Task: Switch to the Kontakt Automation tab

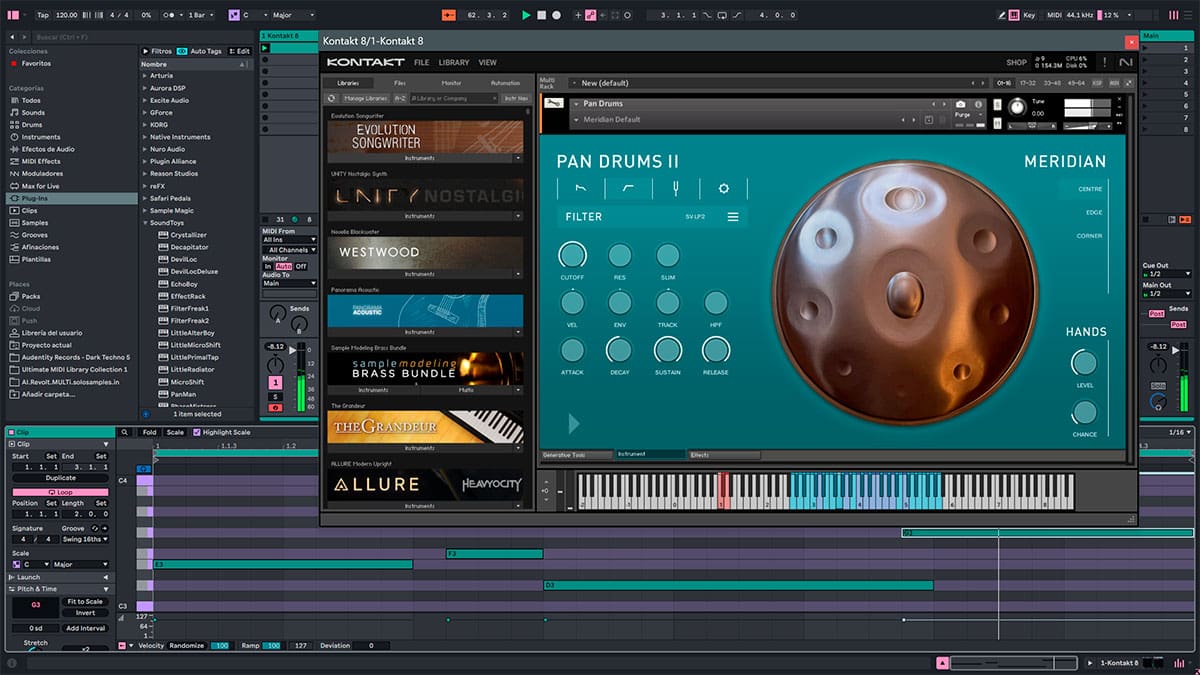Action: (505, 83)
